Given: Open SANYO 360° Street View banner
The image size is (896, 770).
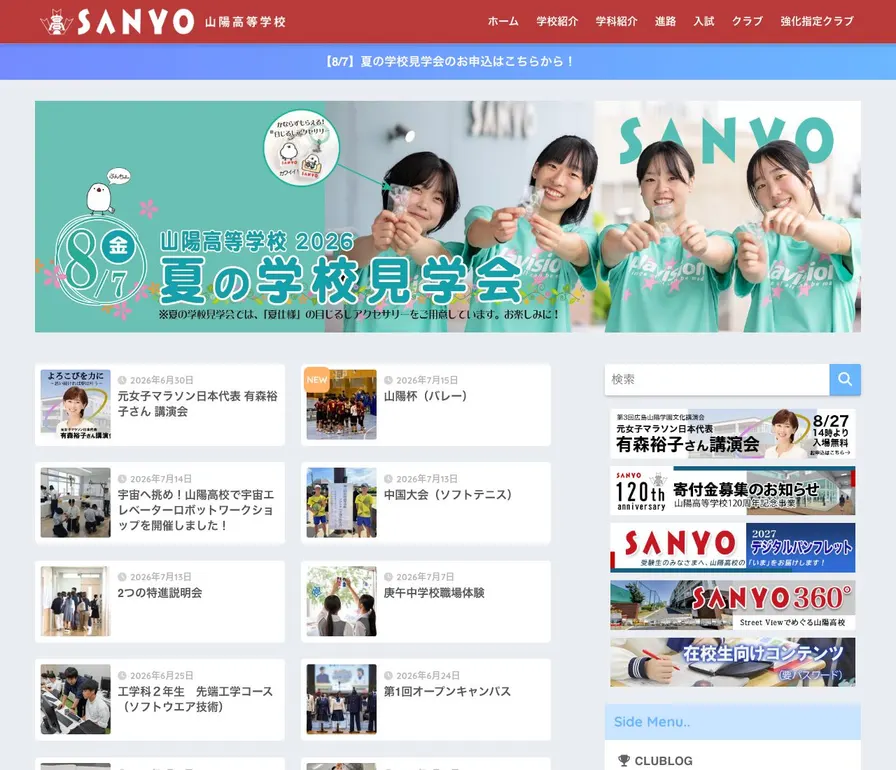Looking at the screenshot, I should click(x=733, y=605).
